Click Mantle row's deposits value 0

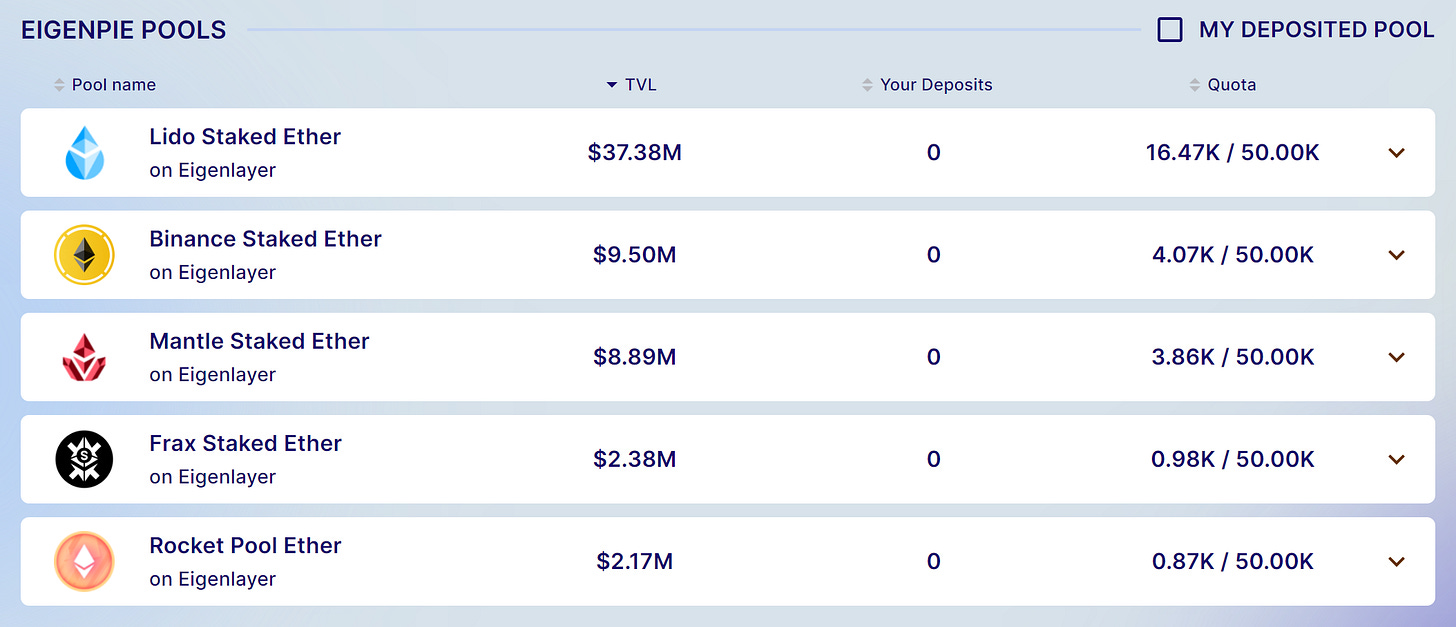click(x=933, y=357)
